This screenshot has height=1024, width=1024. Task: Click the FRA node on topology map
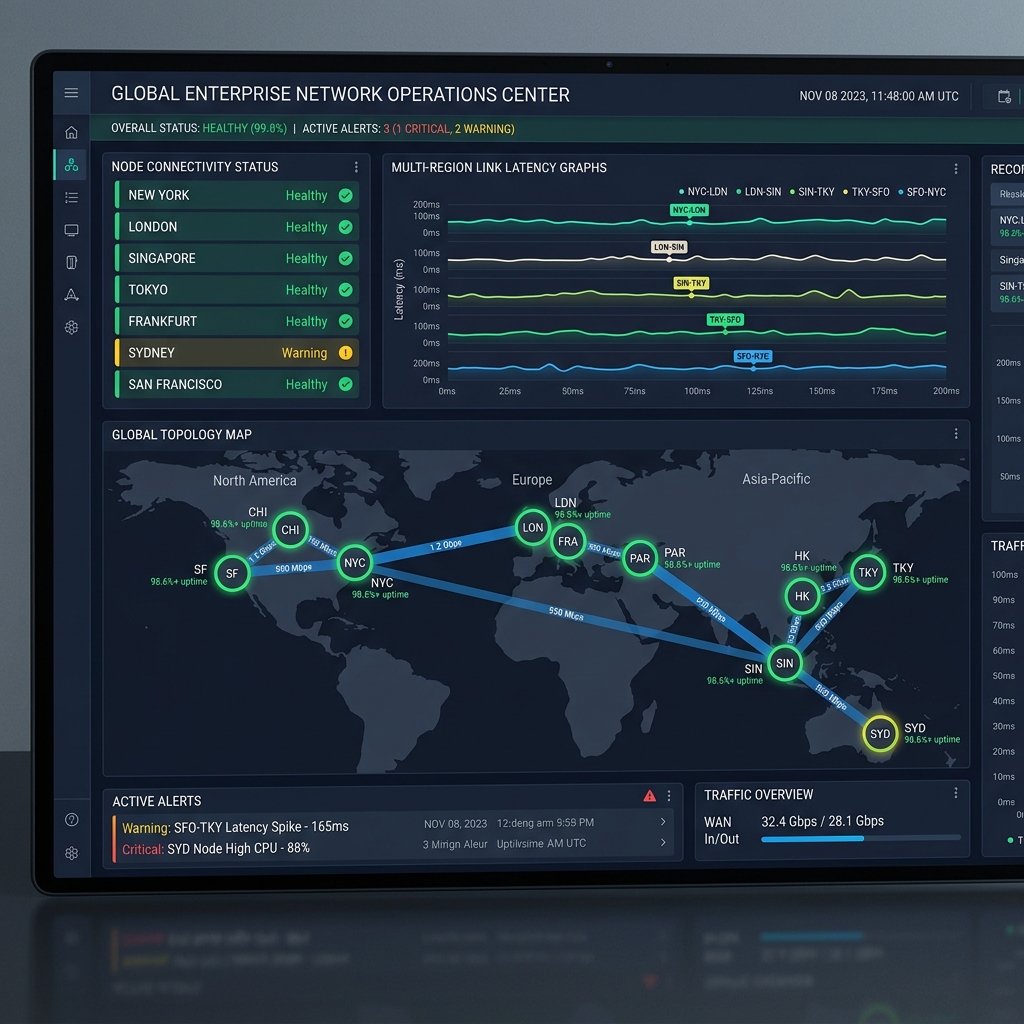pyautogui.click(x=568, y=541)
